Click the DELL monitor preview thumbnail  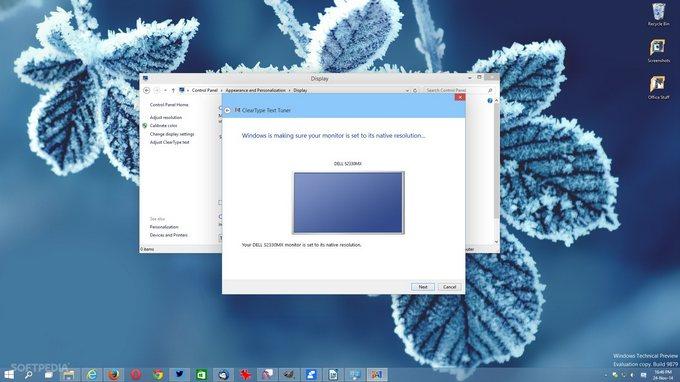pyautogui.click(x=348, y=203)
